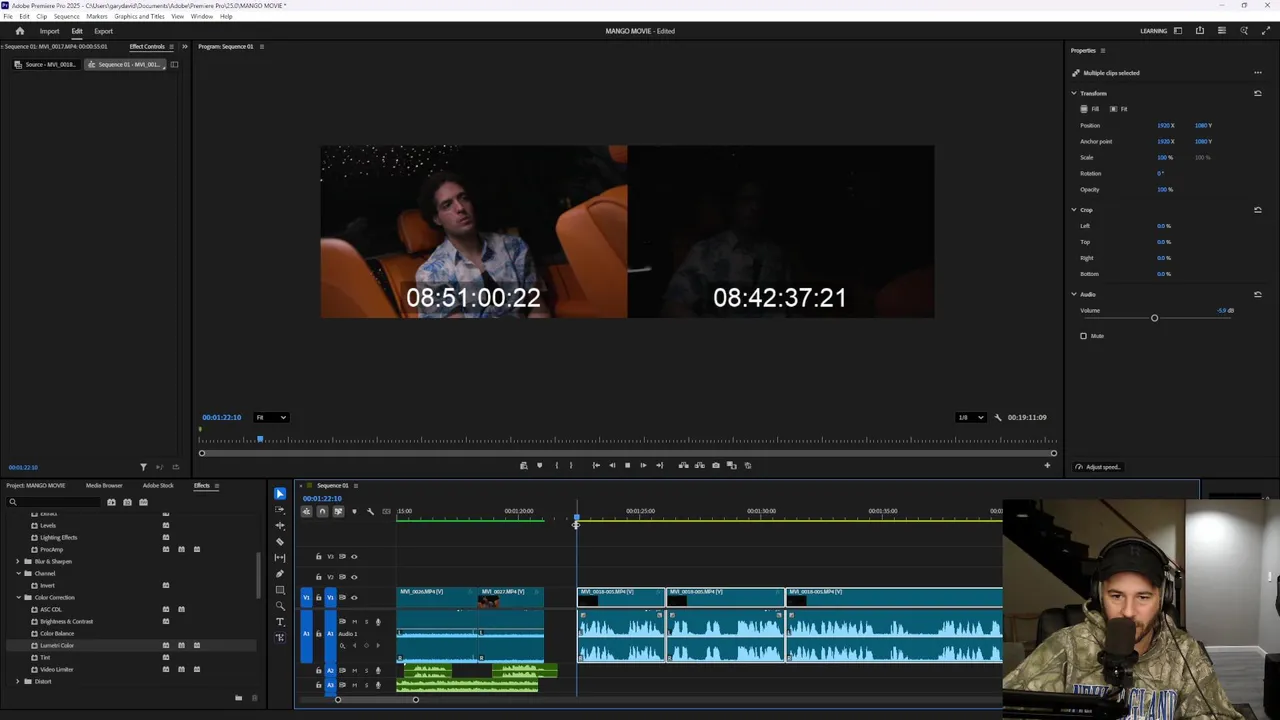Select the Ripple Edit tool
This screenshot has width=1280, height=720.
(280, 526)
